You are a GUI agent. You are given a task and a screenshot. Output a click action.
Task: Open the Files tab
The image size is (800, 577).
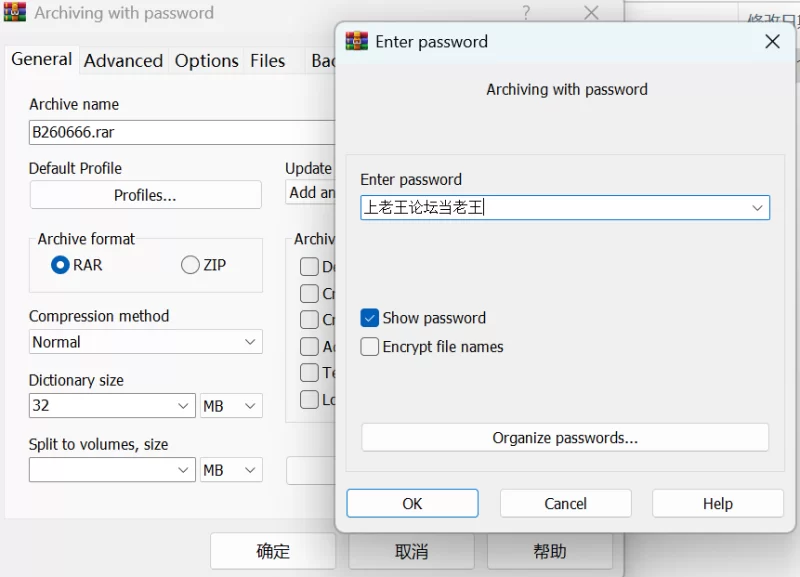[x=267, y=61]
